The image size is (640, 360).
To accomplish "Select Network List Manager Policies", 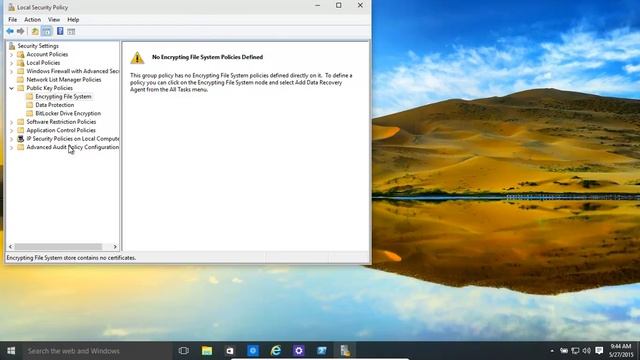I will click(64, 80).
